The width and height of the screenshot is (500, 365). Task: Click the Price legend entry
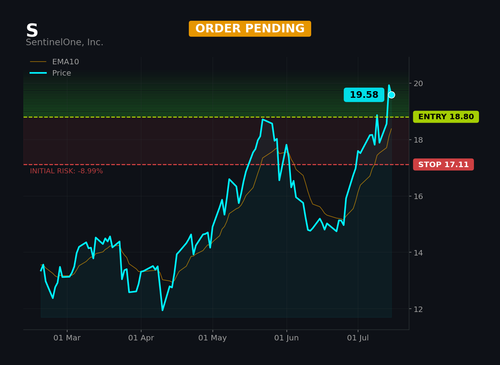pyautogui.click(x=50, y=73)
